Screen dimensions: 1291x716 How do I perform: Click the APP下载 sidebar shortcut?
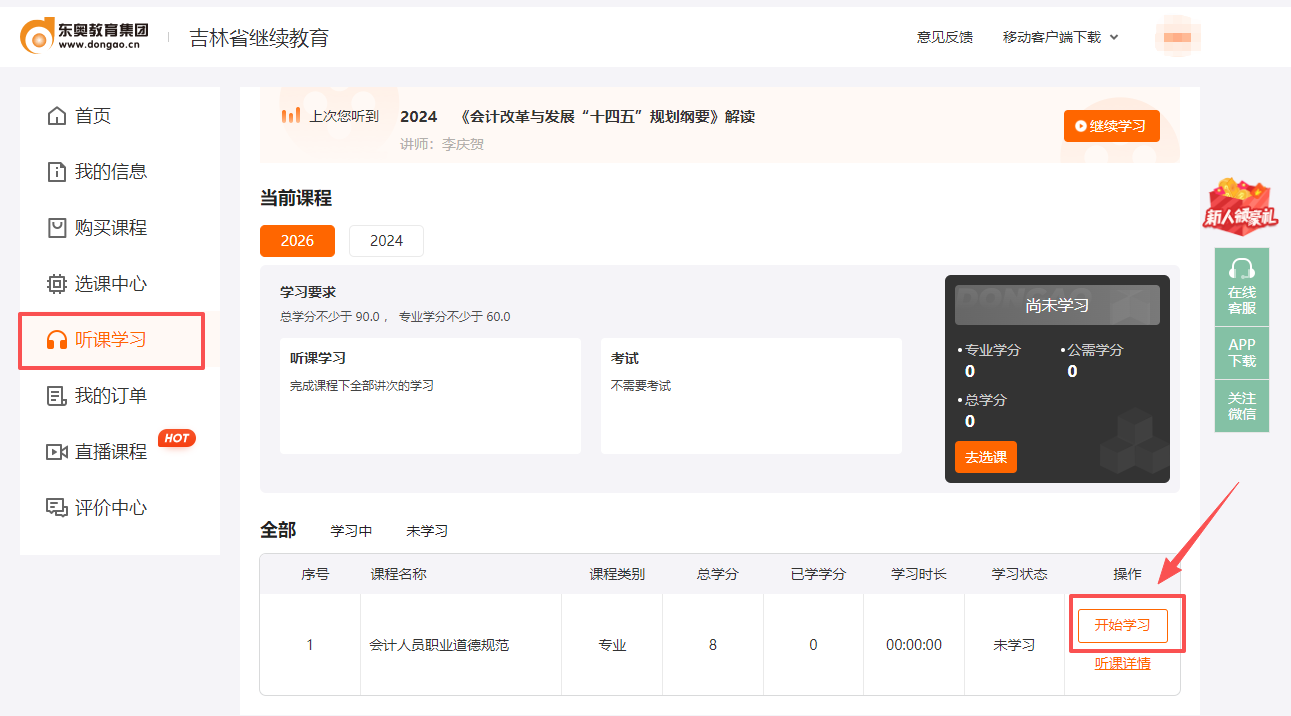point(1241,352)
